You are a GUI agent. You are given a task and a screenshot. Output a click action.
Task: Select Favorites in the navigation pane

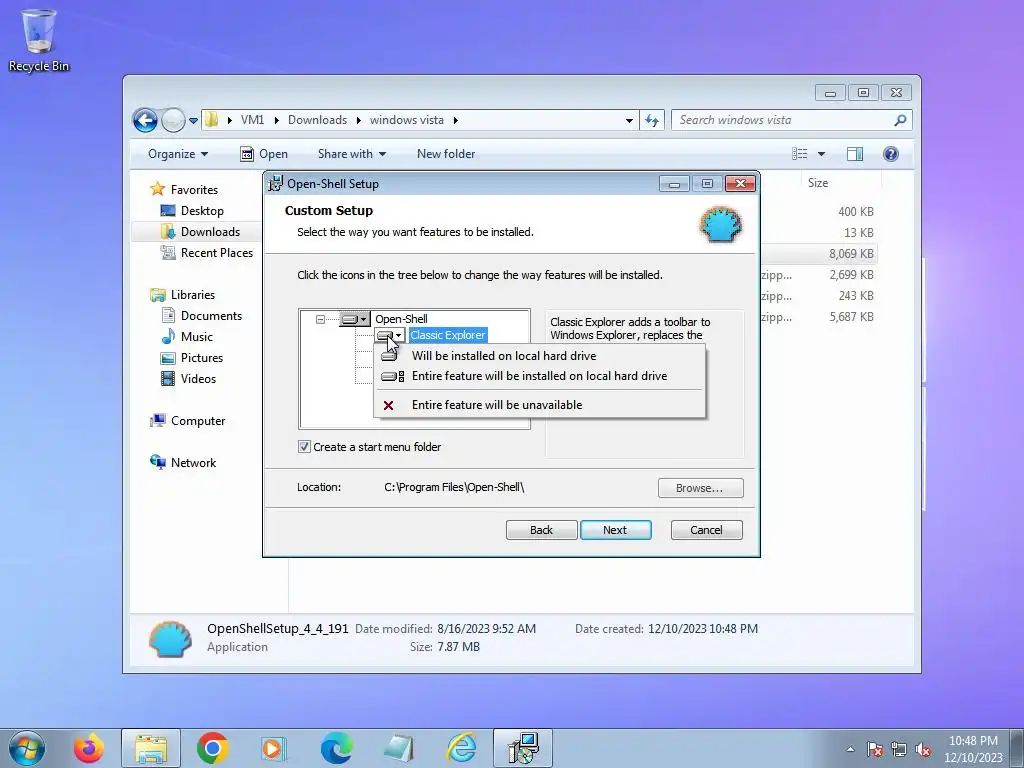pos(194,189)
